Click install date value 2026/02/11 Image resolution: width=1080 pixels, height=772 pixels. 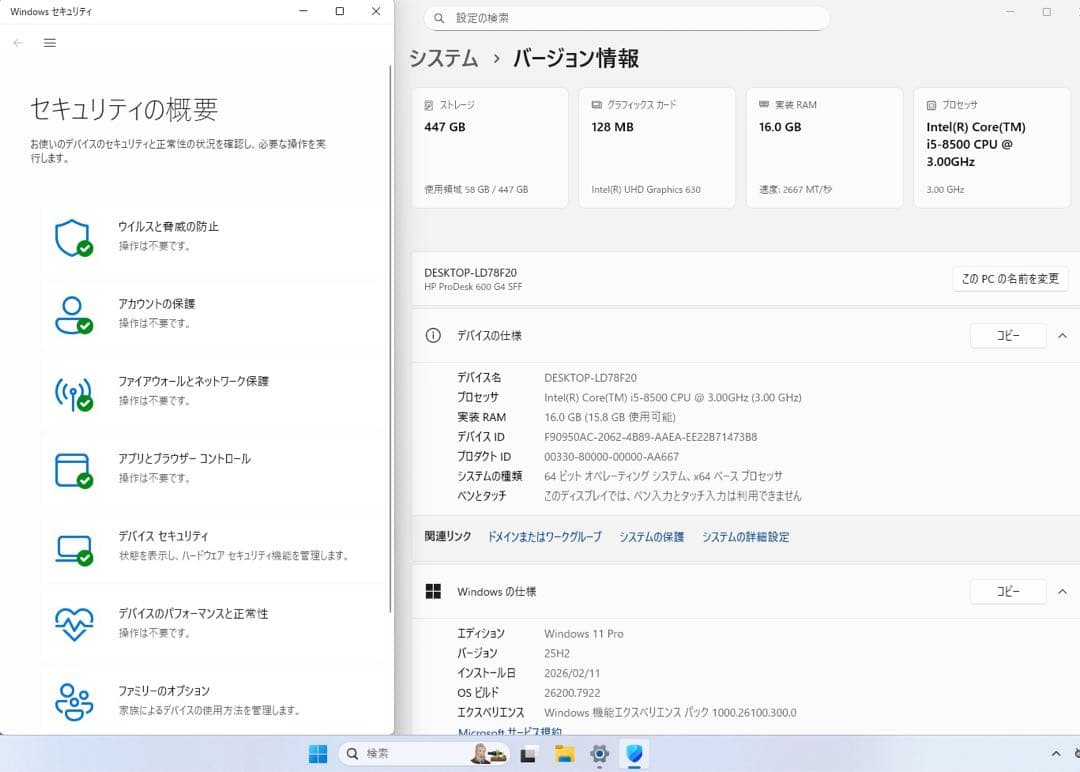pyautogui.click(x=572, y=673)
